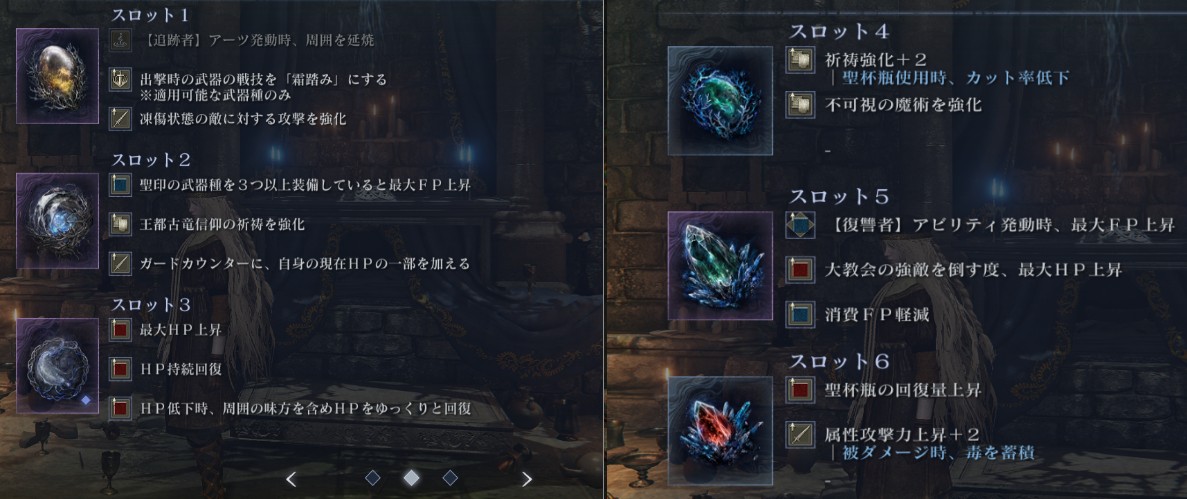This screenshot has height=499, width=1187.
Task: Select the green crystal relic in スロット5
Action: pos(720,265)
